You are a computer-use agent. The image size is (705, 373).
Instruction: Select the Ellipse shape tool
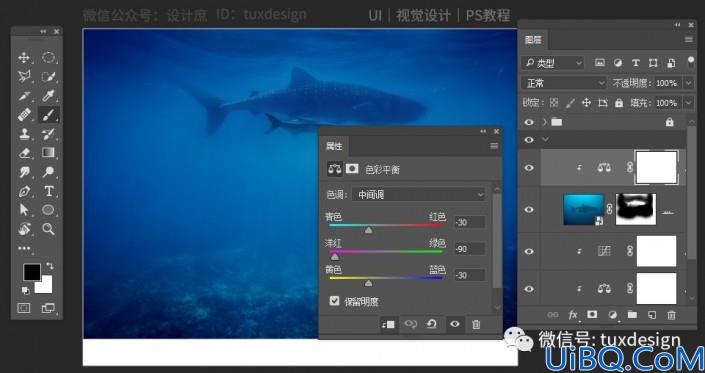(x=48, y=210)
